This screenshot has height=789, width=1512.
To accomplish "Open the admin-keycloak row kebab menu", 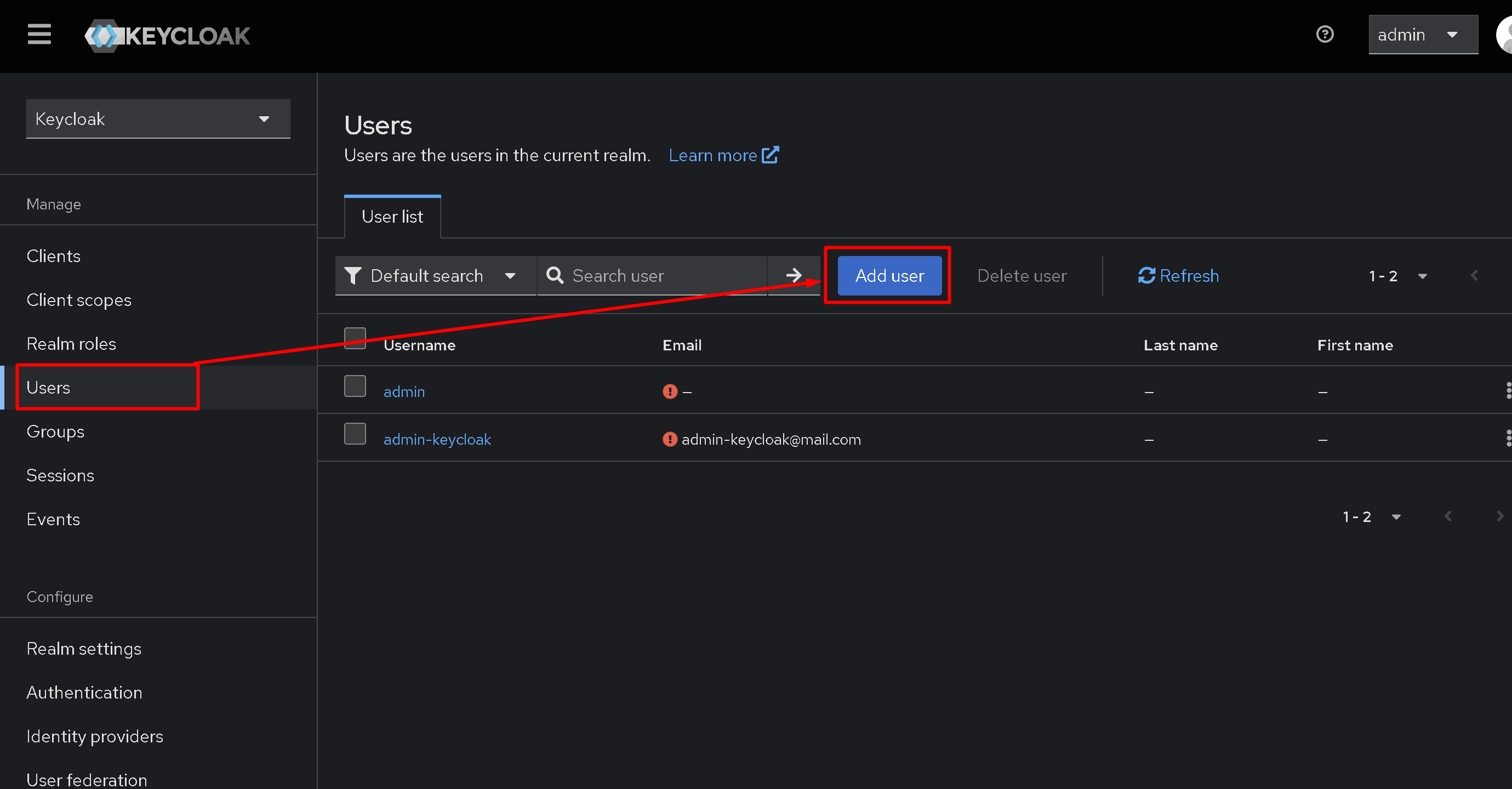I will click(1508, 438).
